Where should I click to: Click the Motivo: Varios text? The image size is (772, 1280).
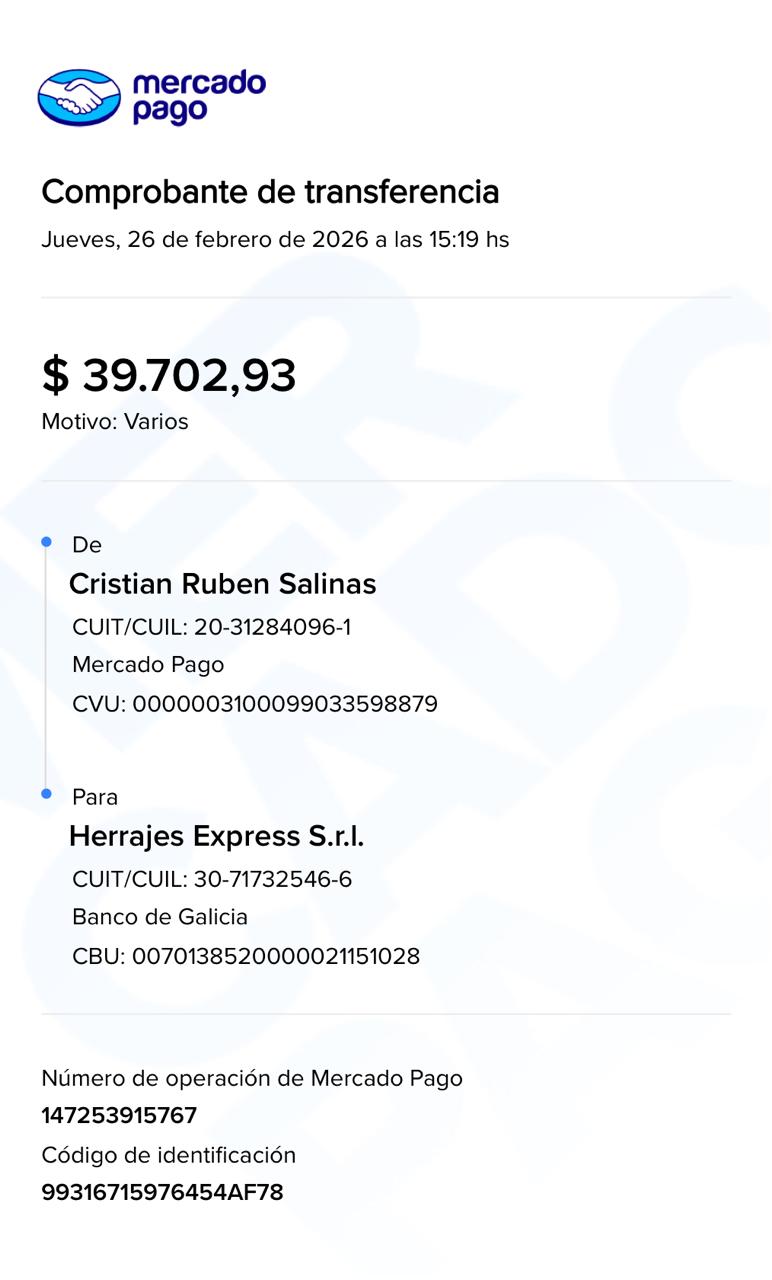(x=115, y=422)
